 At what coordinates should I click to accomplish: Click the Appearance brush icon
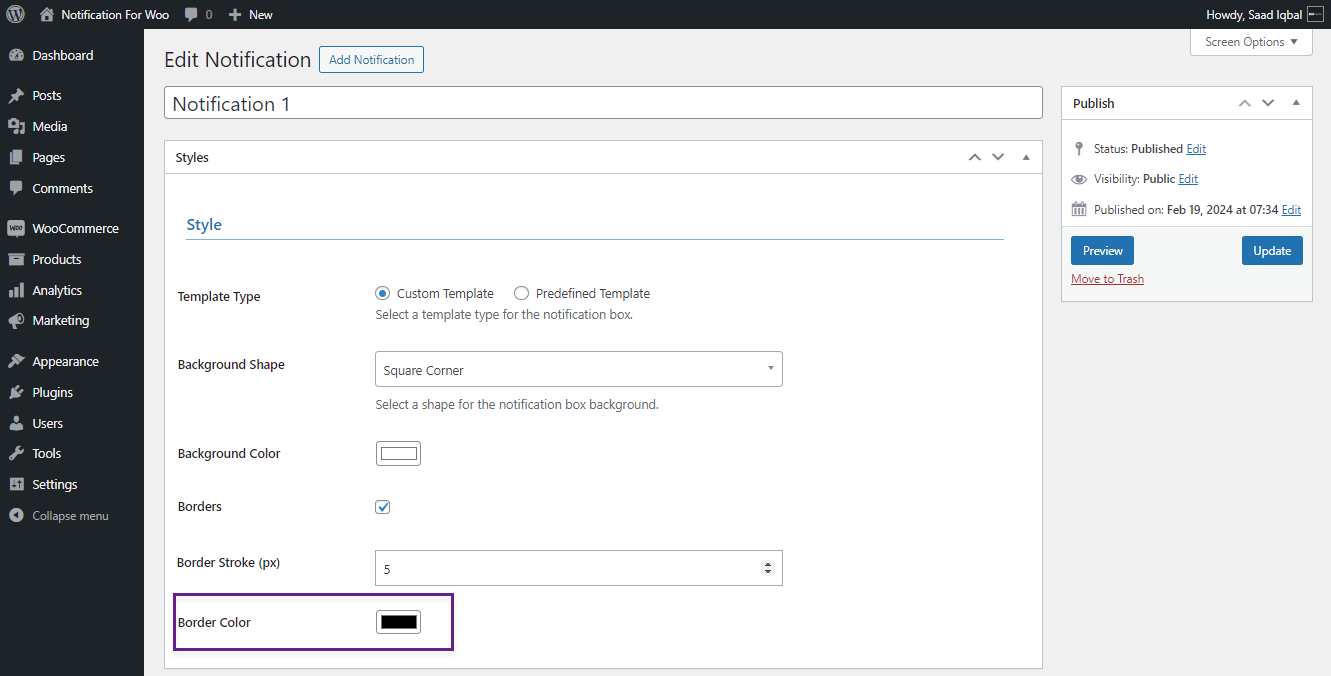(x=16, y=362)
